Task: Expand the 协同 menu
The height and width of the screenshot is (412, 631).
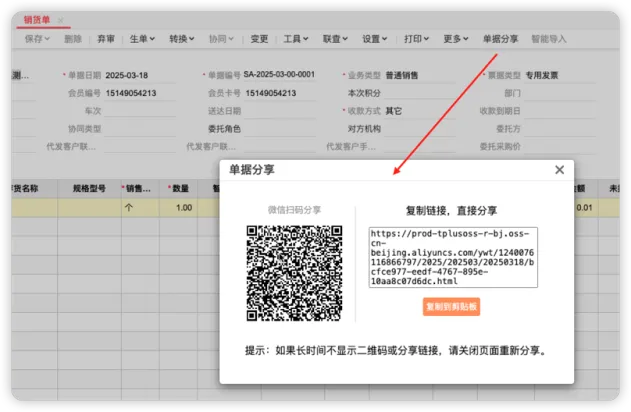Action: (x=221, y=39)
